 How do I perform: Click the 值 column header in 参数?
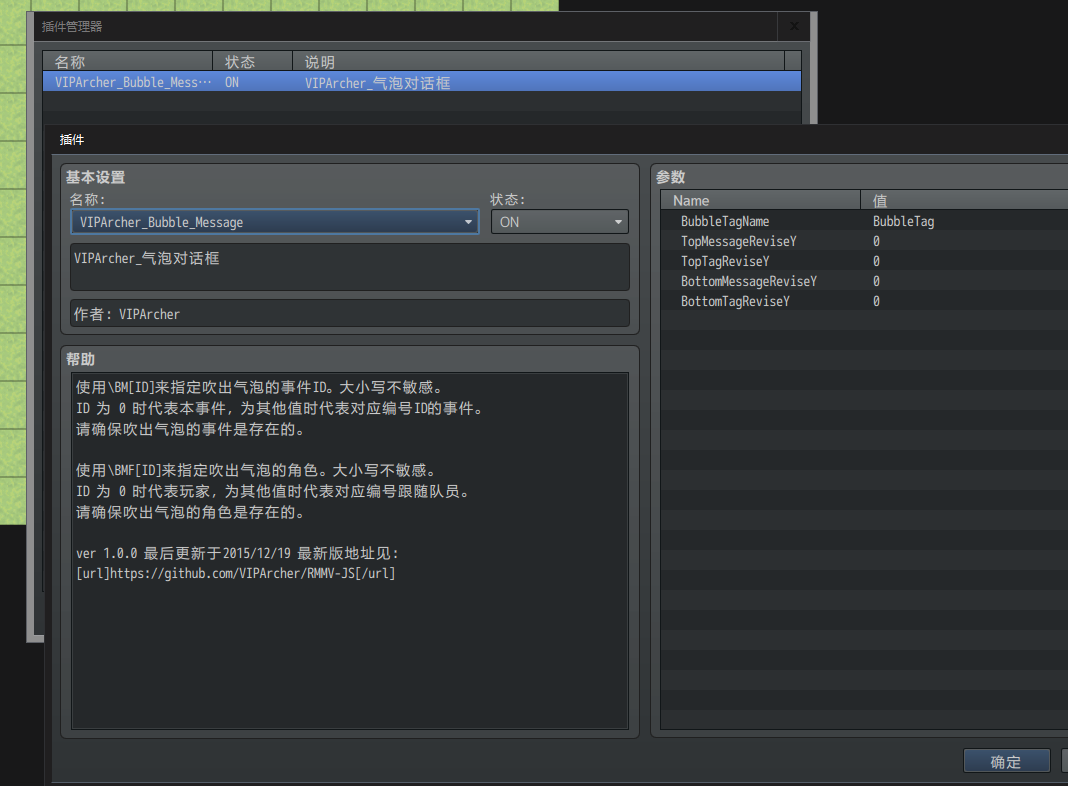(x=964, y=200)
